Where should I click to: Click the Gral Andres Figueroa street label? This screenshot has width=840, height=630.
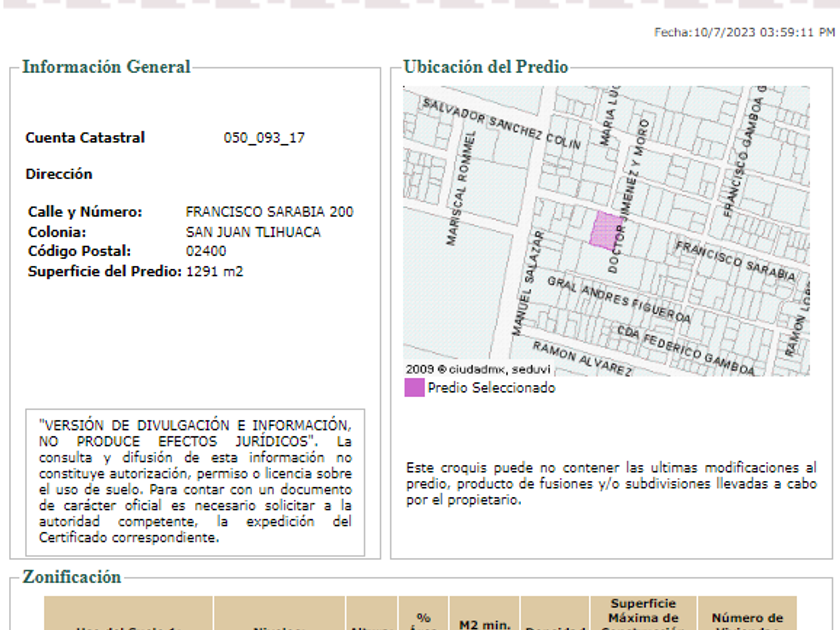tap(618, 300)
